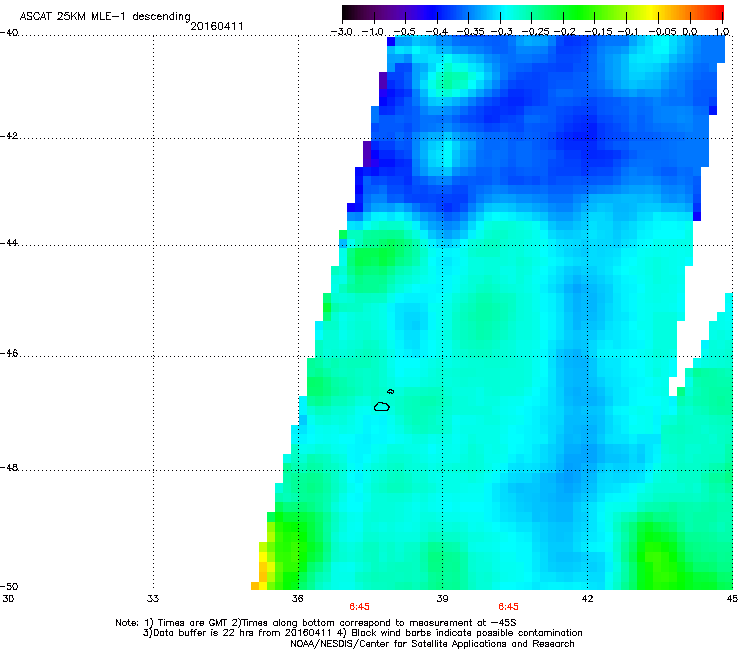Click the -0.4 color scale label
The width and height of the screenshot is (740, 650).
[436, 32]
